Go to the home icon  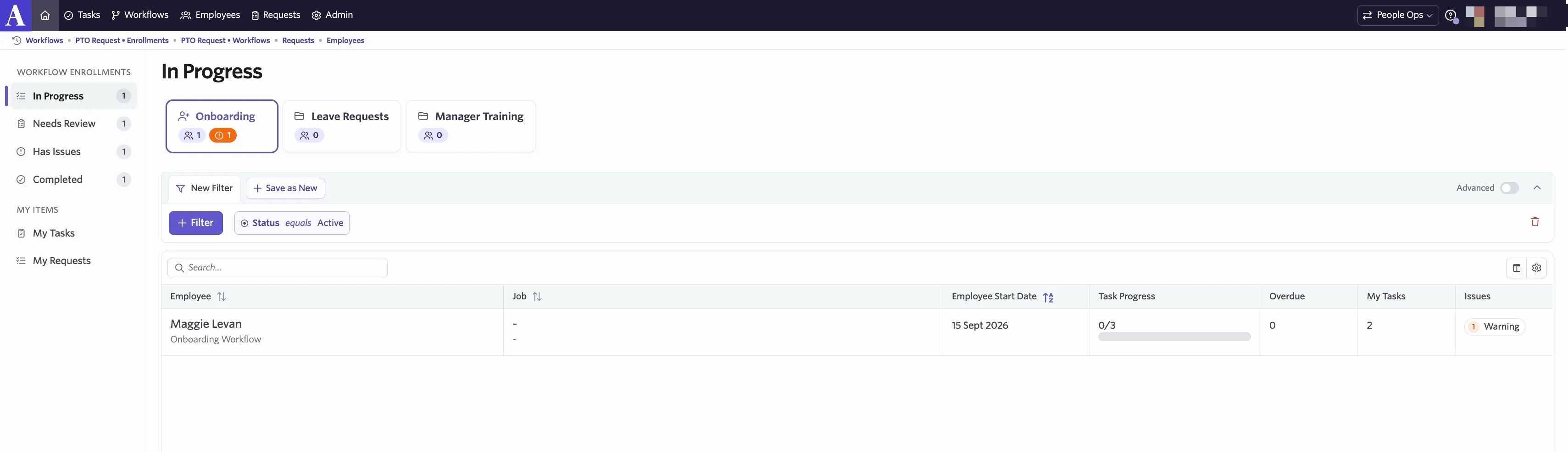[45, 15]
